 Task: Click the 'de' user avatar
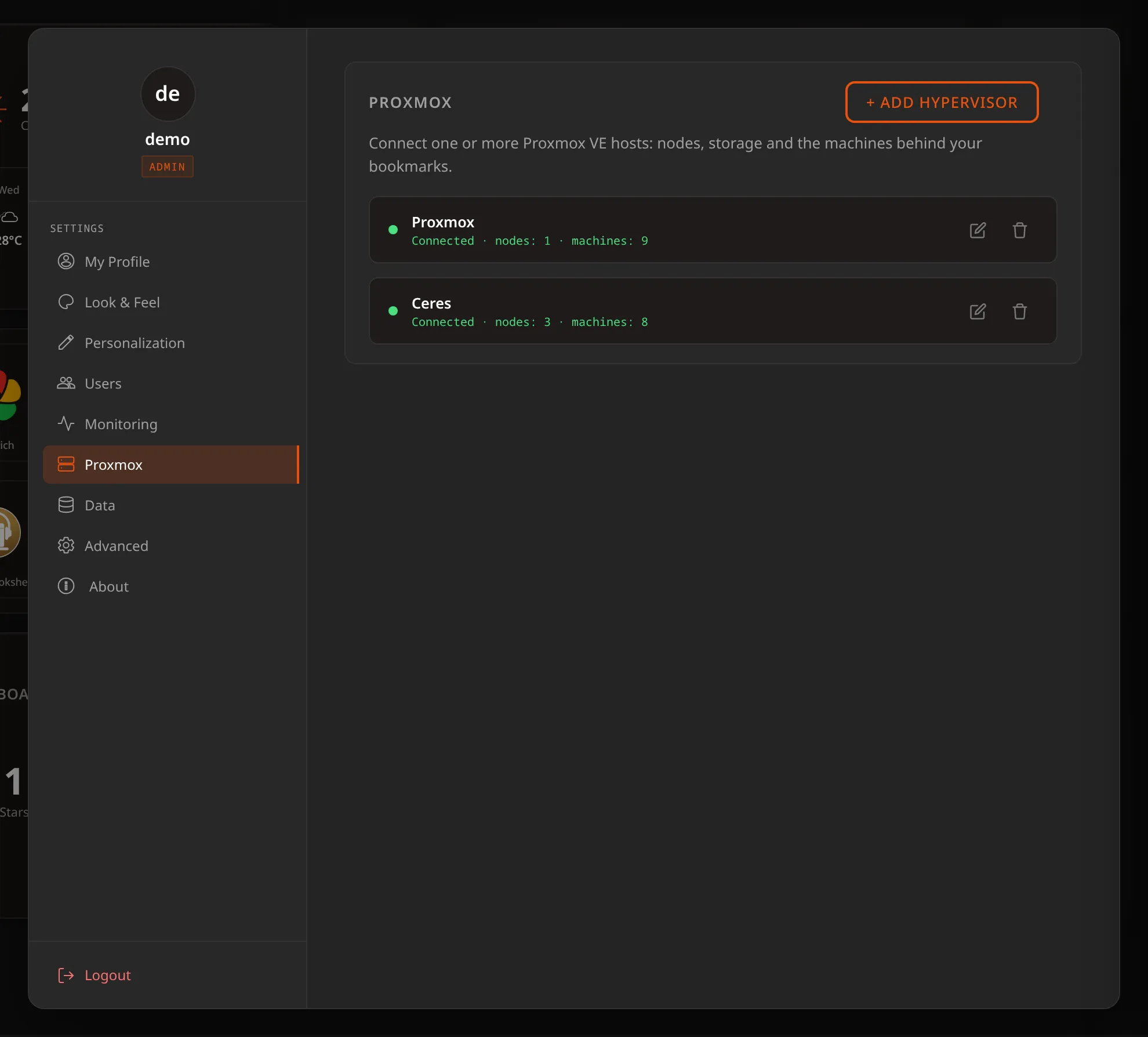168,94
